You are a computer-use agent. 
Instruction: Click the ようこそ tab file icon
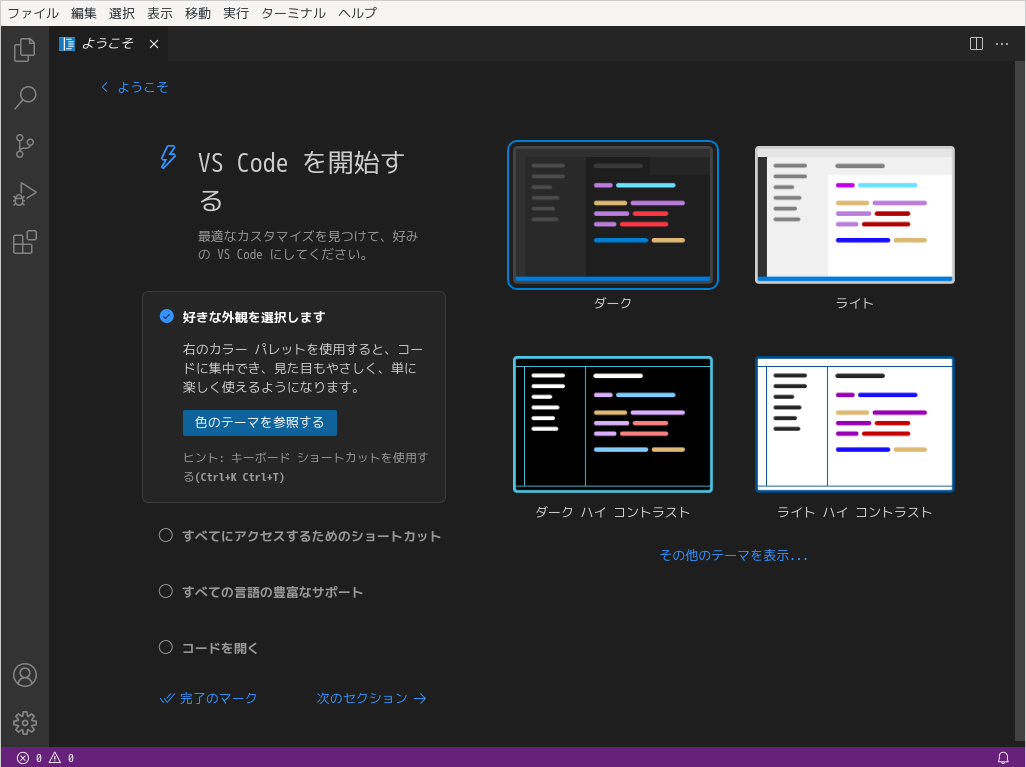pyautogui.click(x=67, y=44)
